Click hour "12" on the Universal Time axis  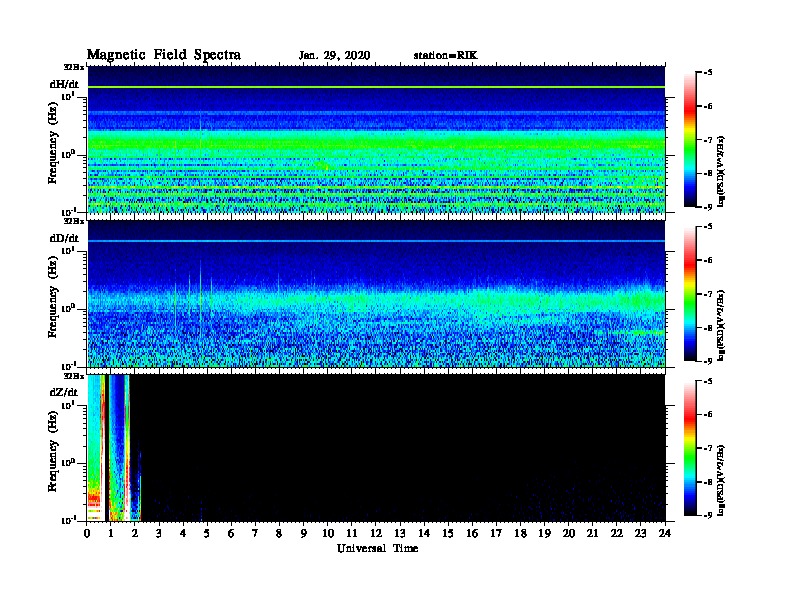[376, 533]
